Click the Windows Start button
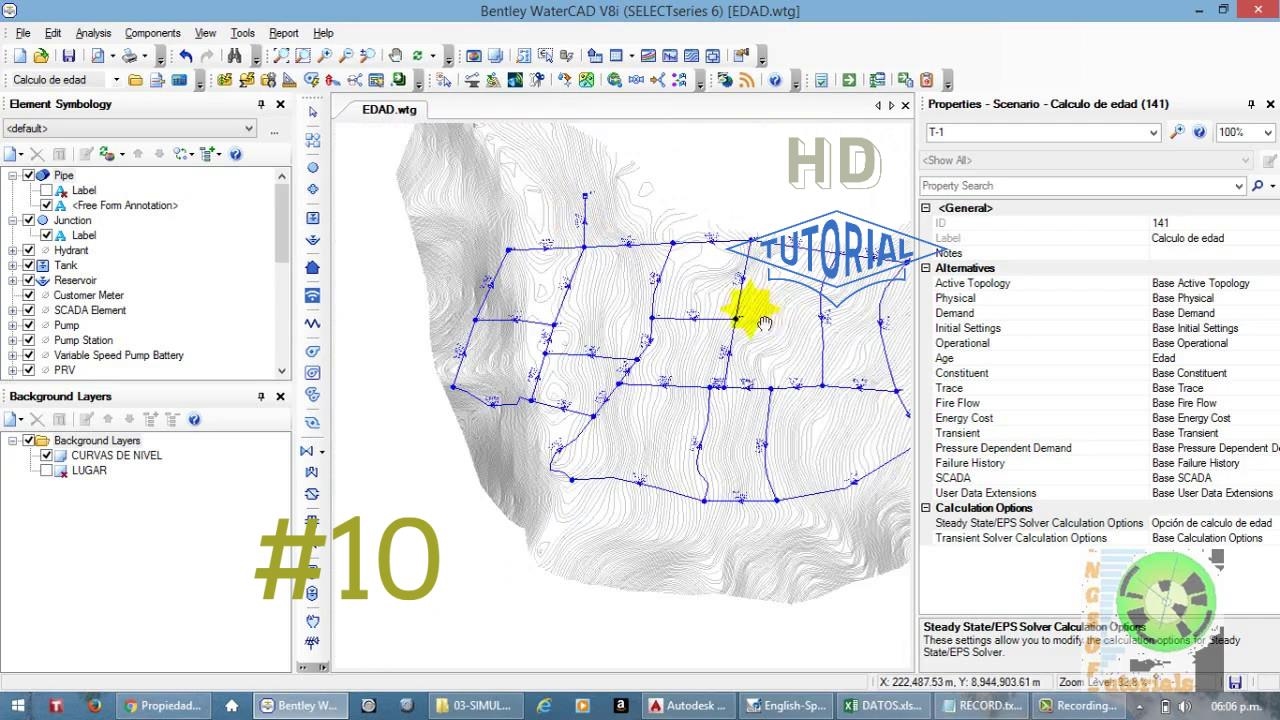The width and height of the screenshot is (1280, 720). click(18, 706)
